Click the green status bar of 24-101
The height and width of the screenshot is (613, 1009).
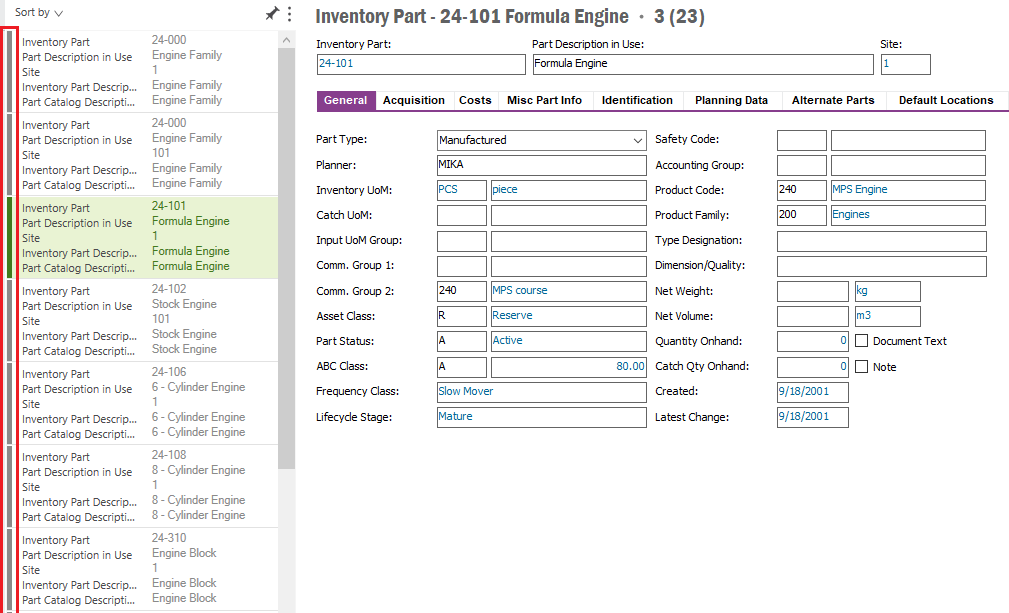point(10,237)
